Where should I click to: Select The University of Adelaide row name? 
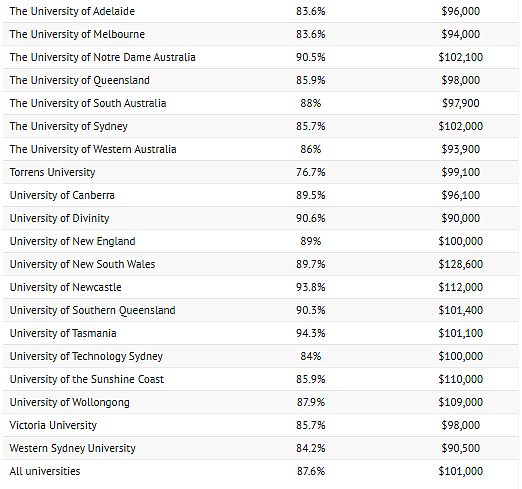[72, 11]
